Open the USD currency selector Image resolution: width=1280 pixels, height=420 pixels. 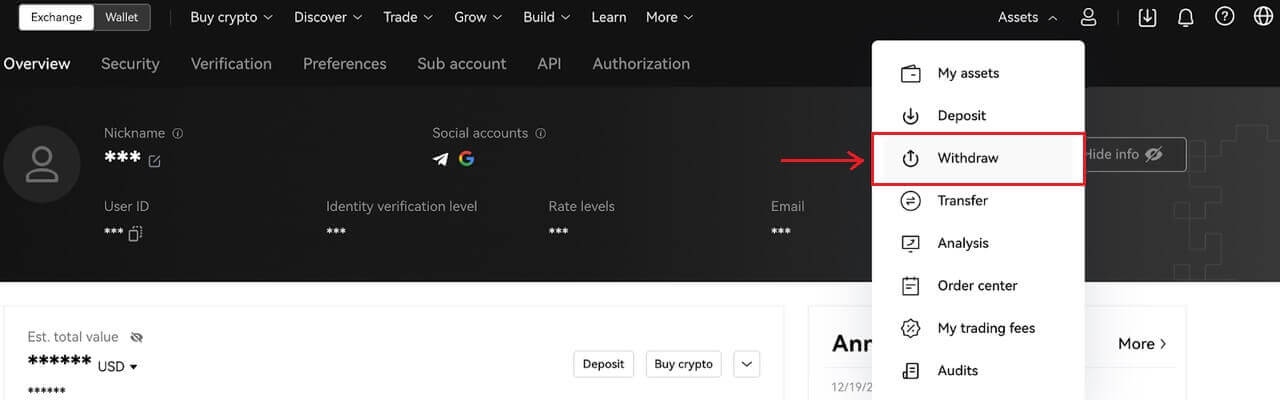118,367
